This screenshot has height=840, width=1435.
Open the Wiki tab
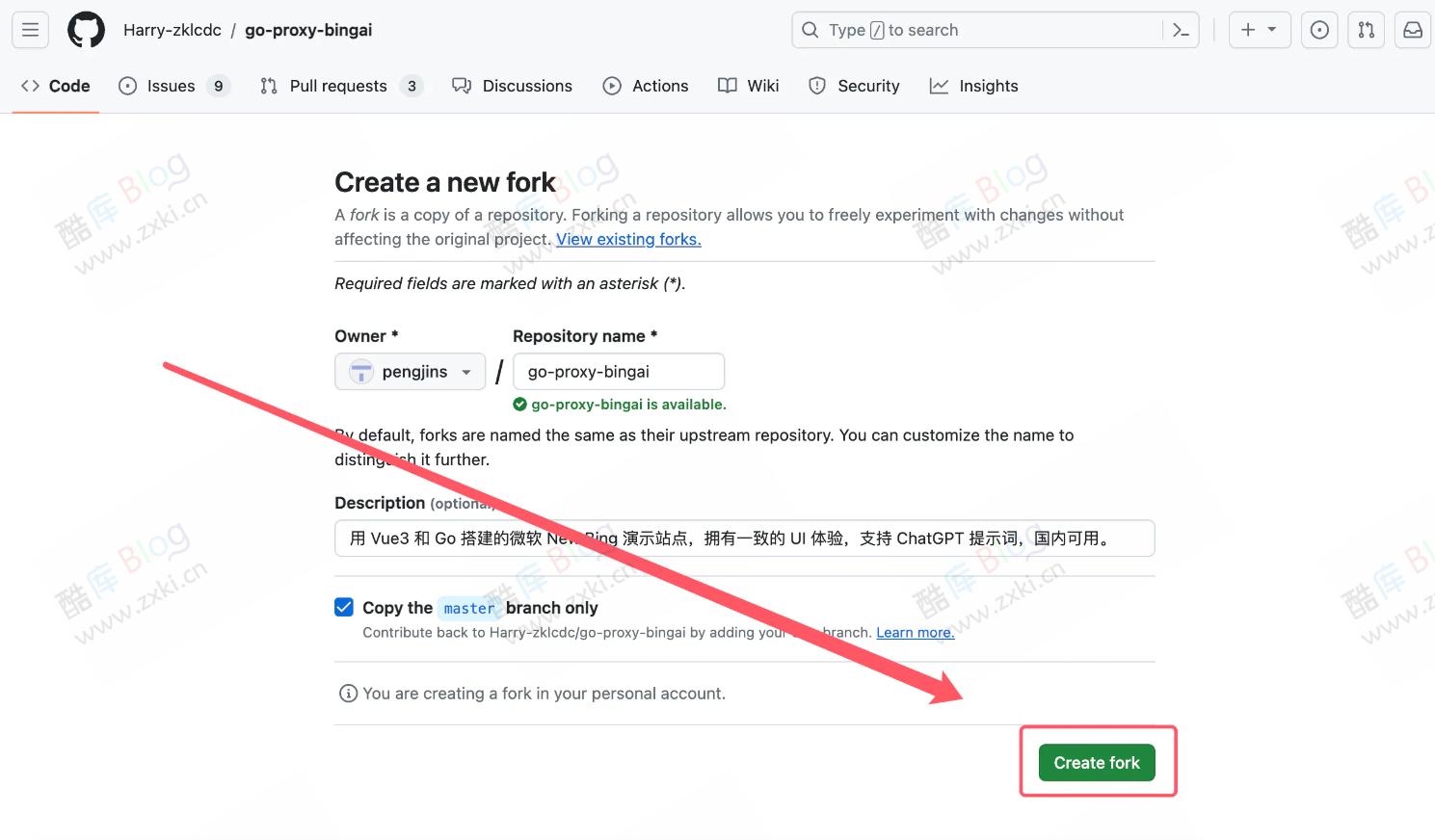pos(748,86)
